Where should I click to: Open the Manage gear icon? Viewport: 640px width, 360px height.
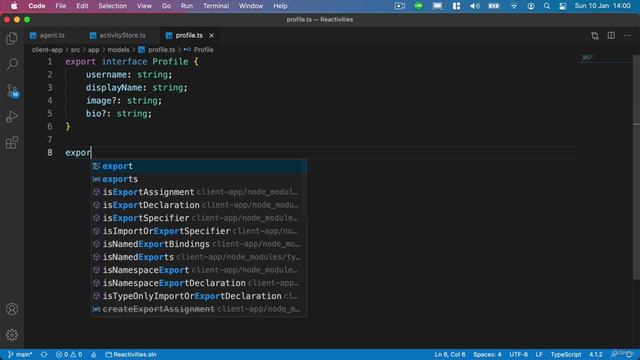(x=12, y=335)
